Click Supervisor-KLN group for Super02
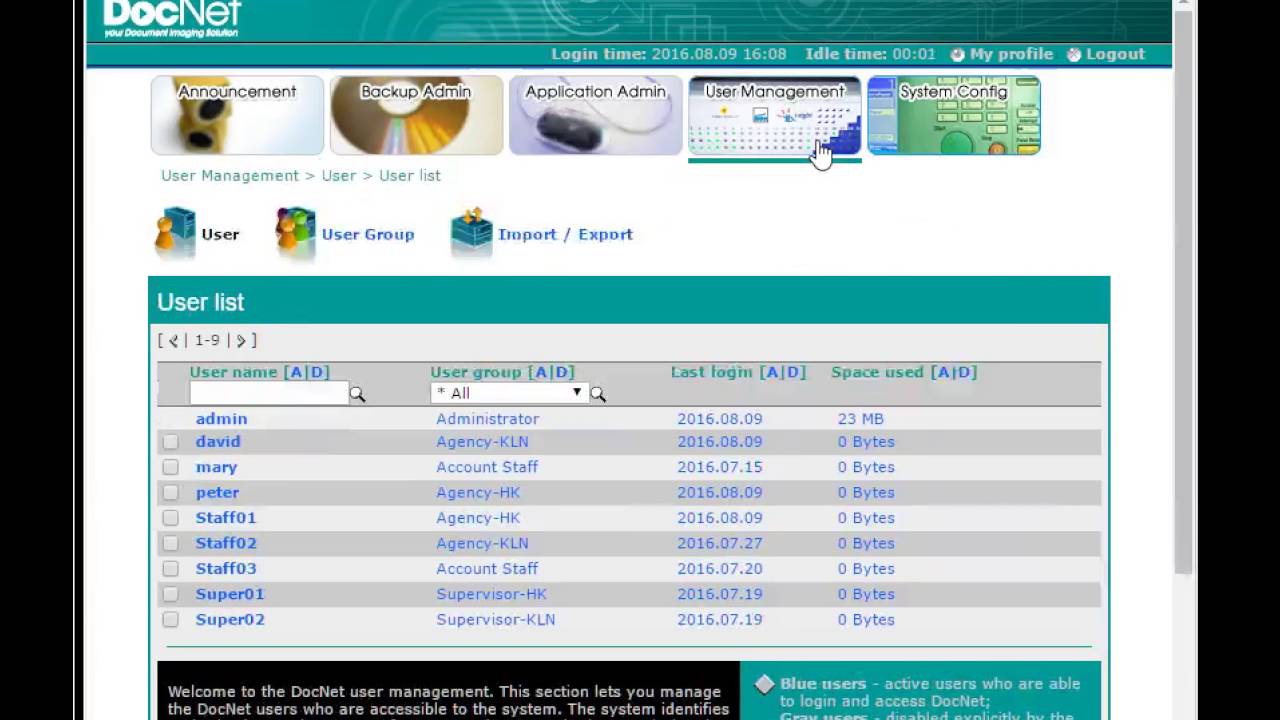Viewport: 1280px width, 720px height. (x=495, y=620)
